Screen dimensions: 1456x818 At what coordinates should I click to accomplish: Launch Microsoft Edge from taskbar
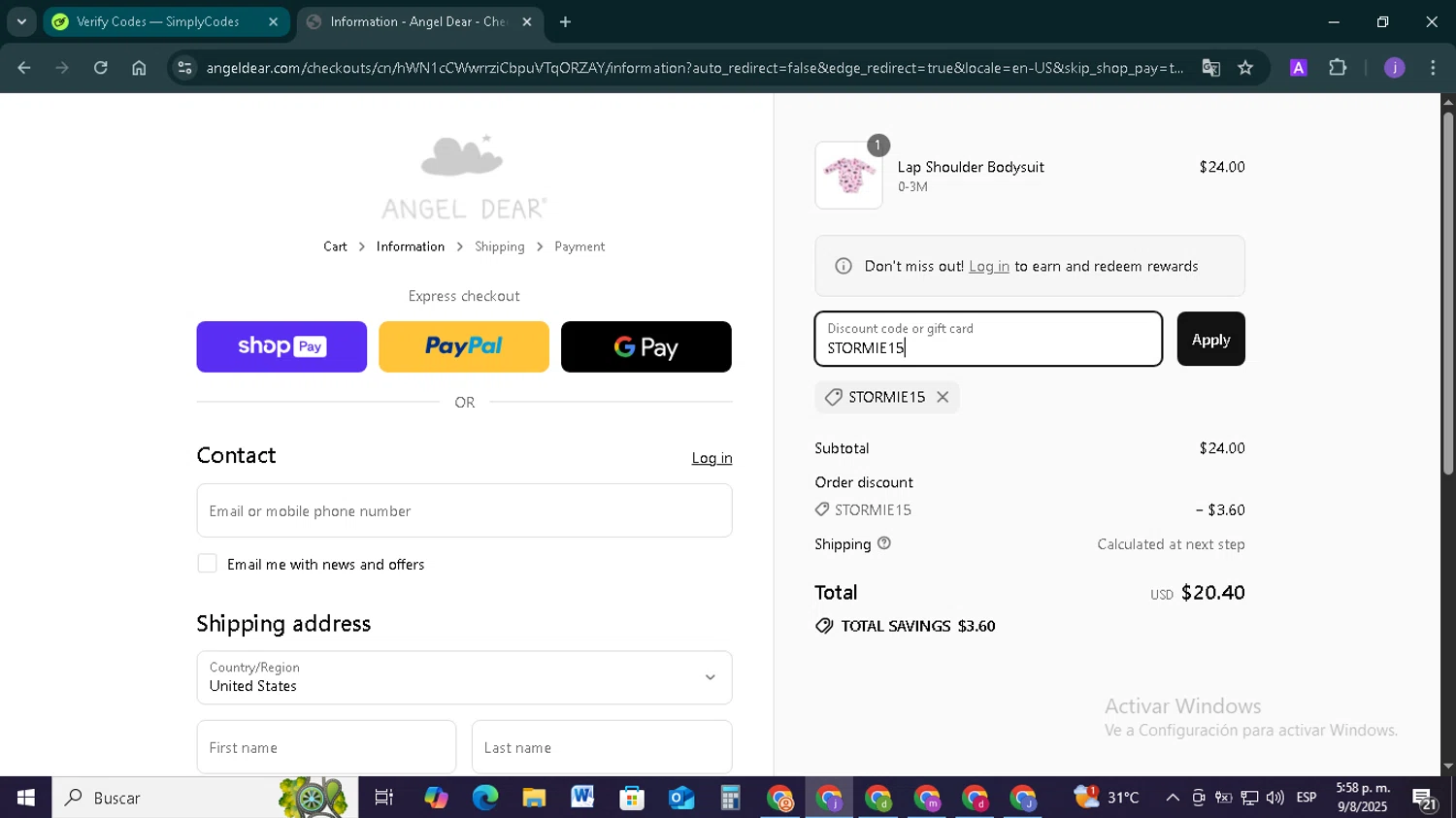(484, 798)
